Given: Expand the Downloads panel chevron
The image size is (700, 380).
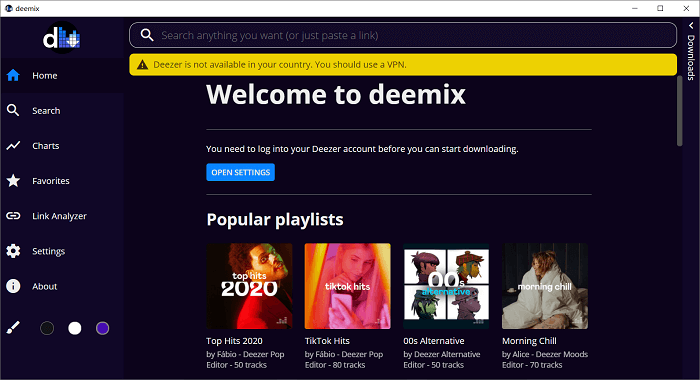Looking at the screenshot, I should click(x=691, y=26).
